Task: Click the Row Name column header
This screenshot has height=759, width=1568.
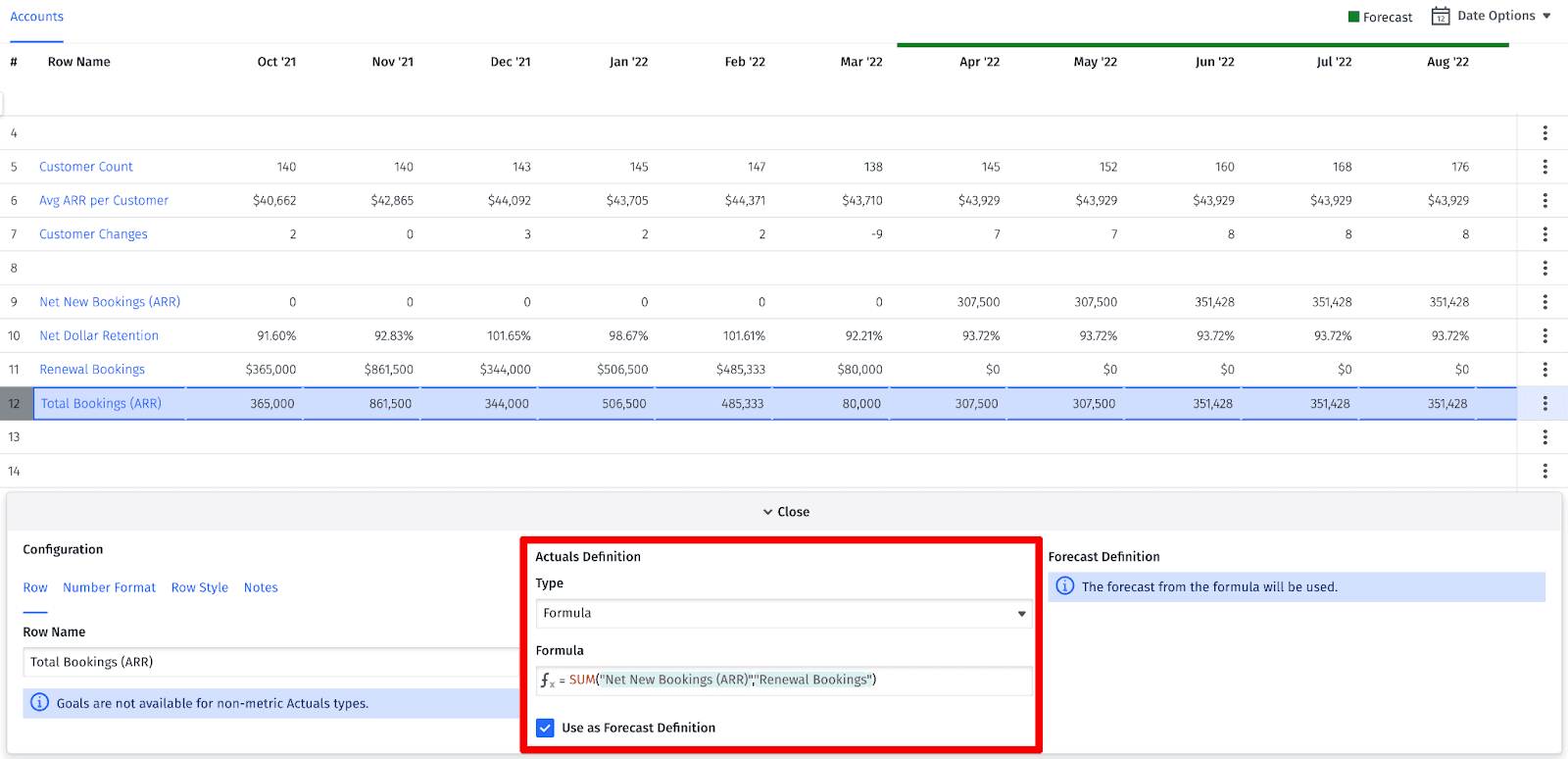Action: (79, 62)
